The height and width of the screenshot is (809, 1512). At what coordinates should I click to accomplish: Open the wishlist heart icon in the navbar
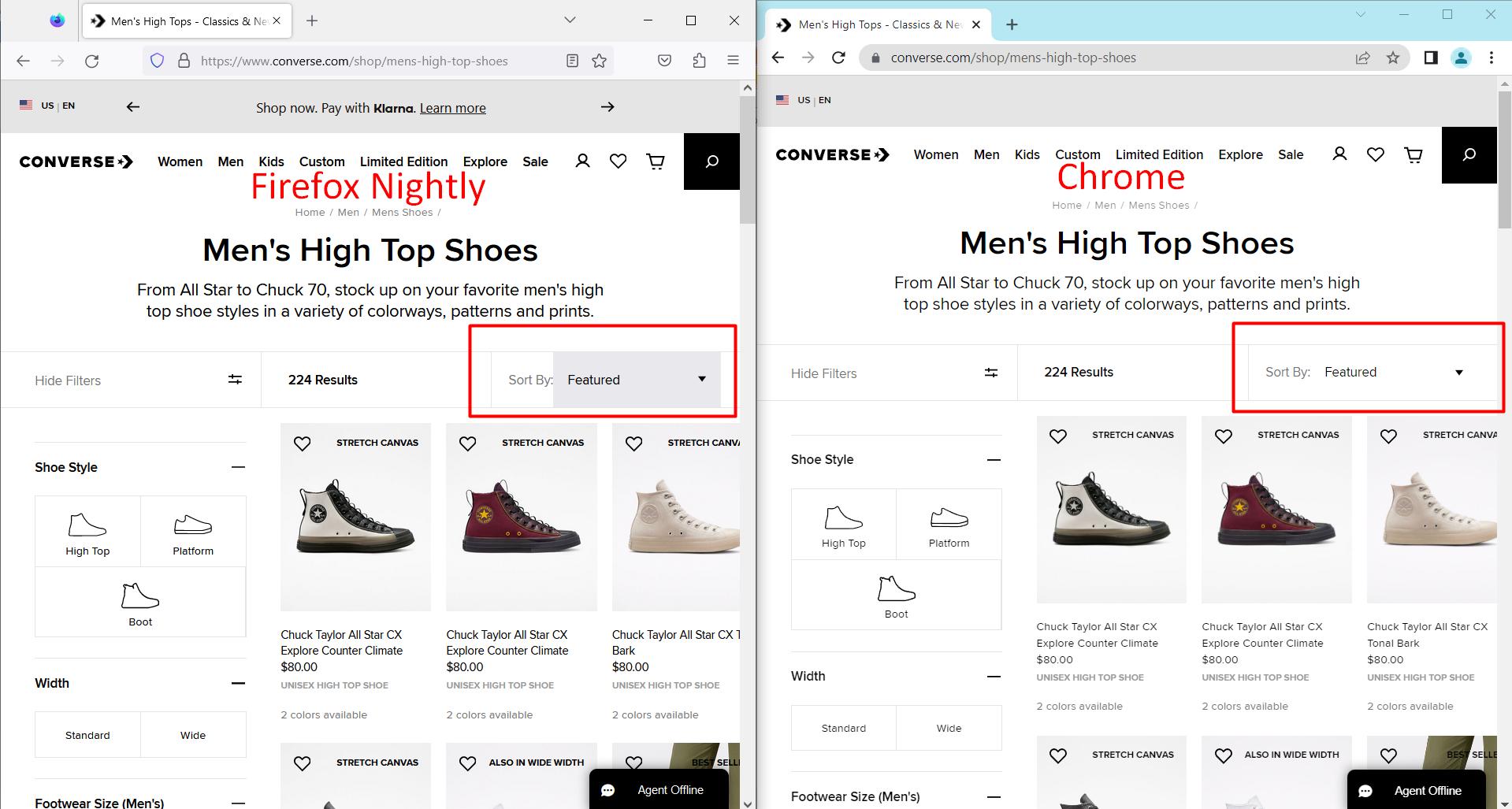tap(618, 161)
